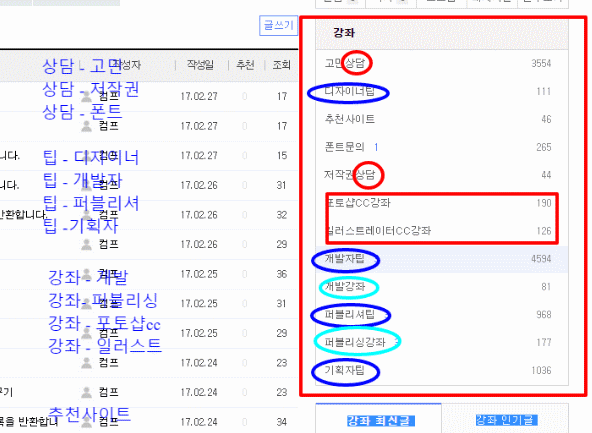Switch to the 강좌 인기글 tab
The image size is (592, 433).
(x=505, y=419)
